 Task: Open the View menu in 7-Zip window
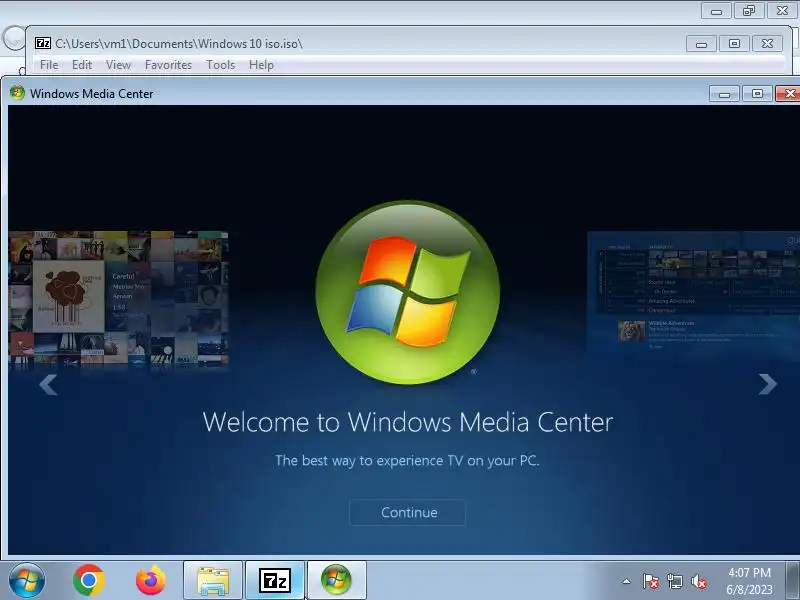click(x=118, y=65)
